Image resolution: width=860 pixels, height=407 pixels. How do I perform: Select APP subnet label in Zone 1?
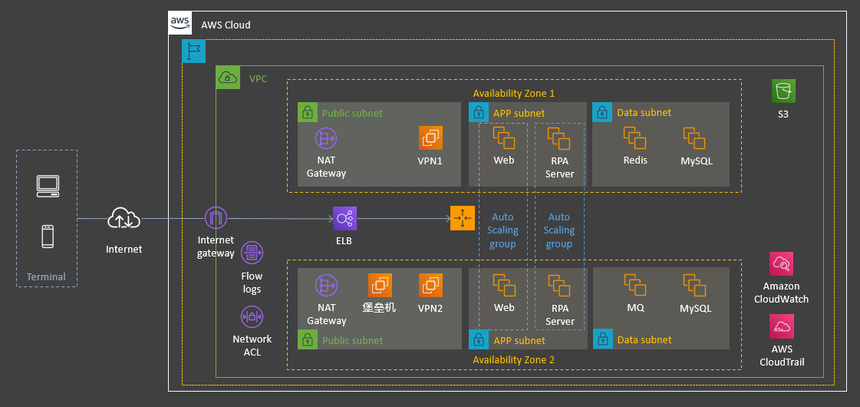(x=519, y=114)
